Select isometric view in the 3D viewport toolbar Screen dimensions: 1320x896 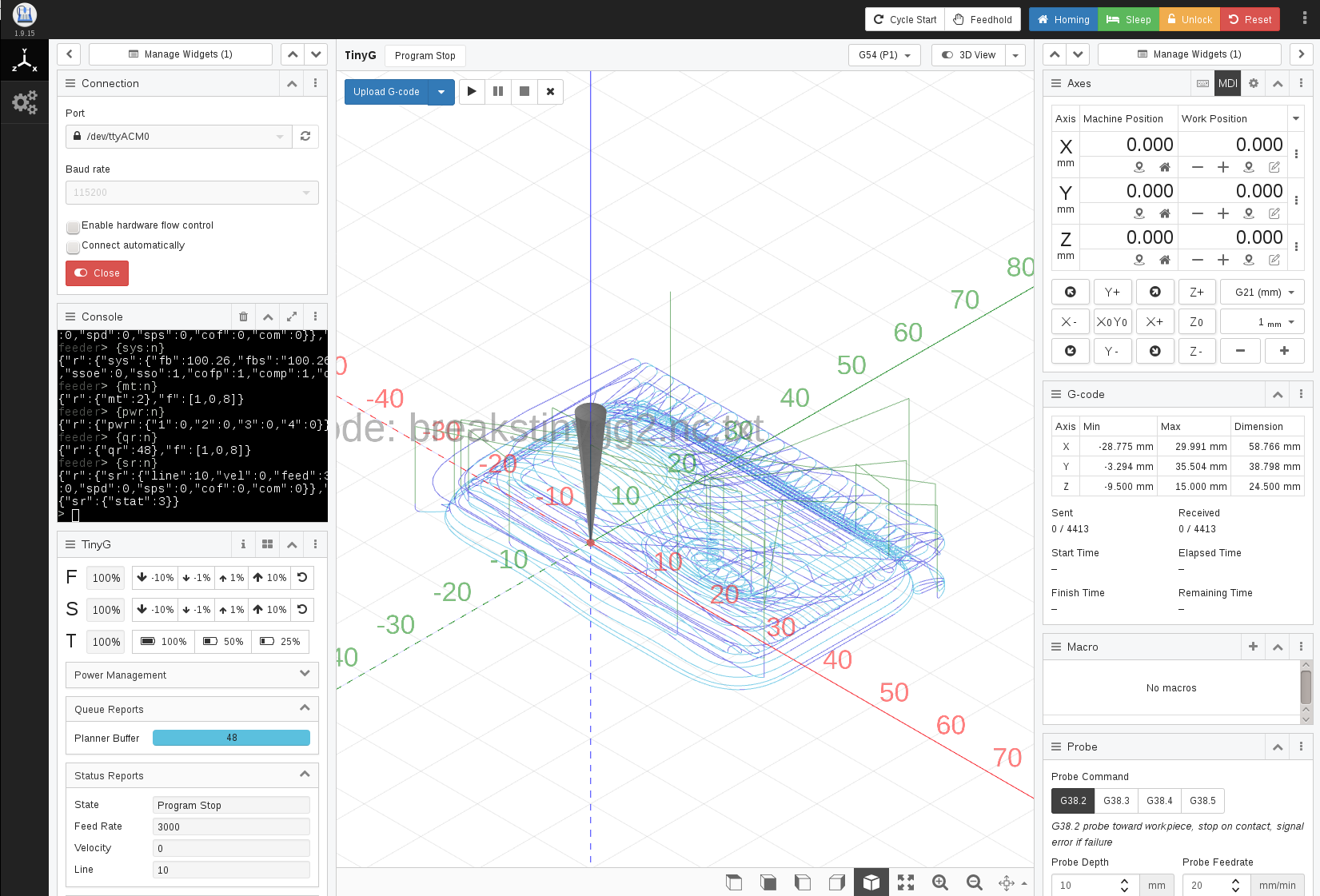pos(871,882)
